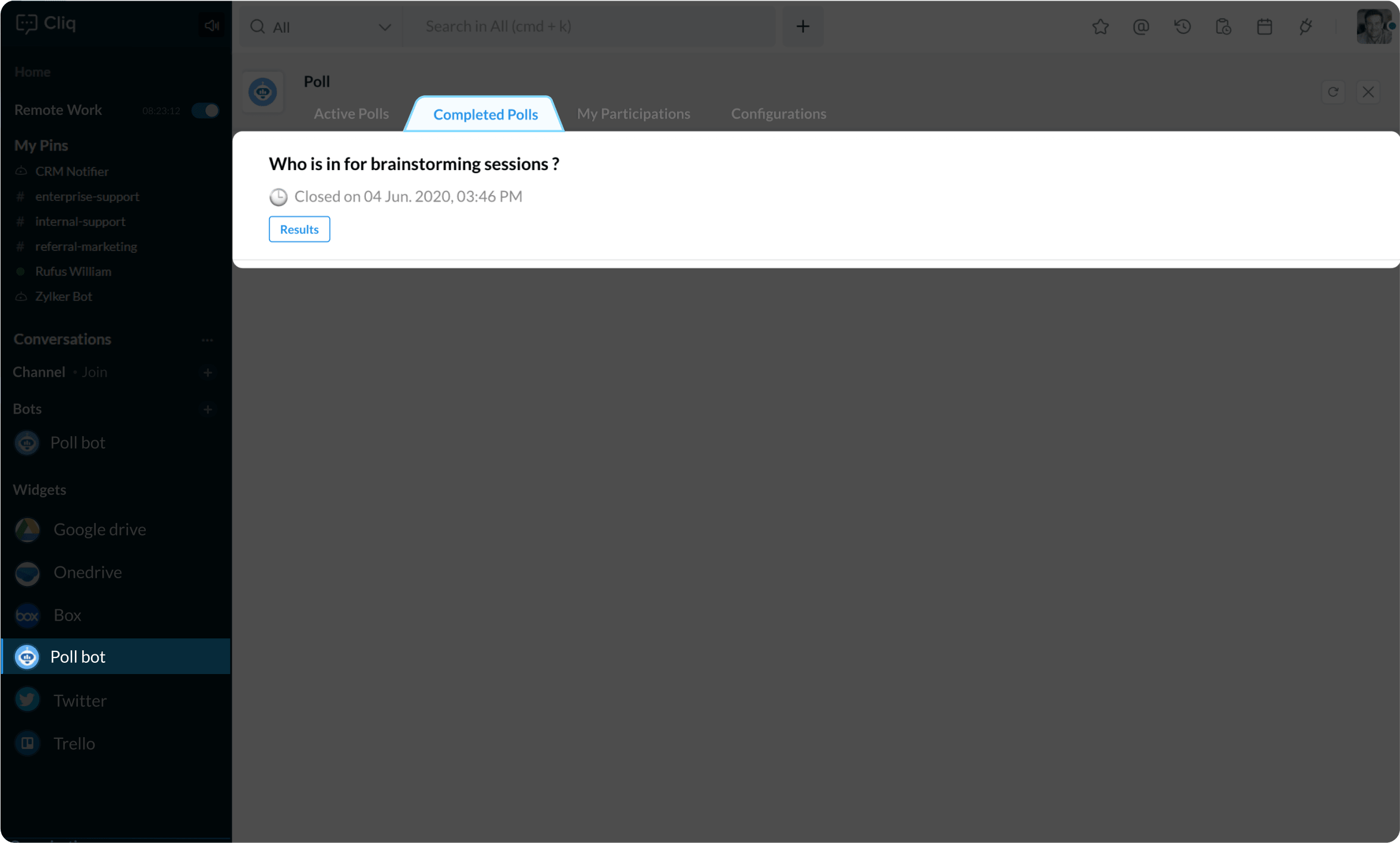Open pinned CRM Notifier bot
Screen dimensions: 1400x843
point(71,171)
